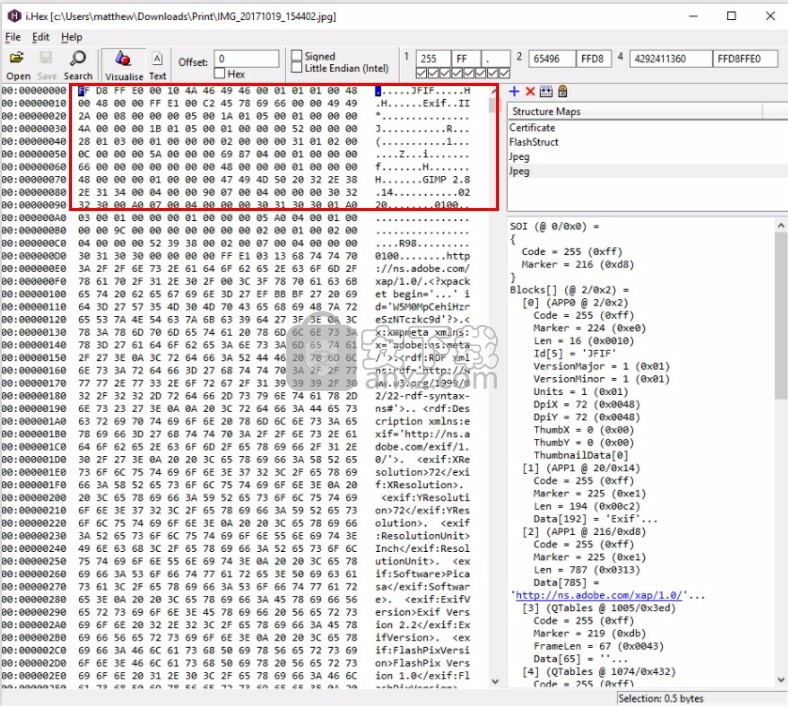This screenshot has width=788, height=706.
Task: Click 'FrameLen = 67 (0x0043)' line
Action: (x=598, y=646)
